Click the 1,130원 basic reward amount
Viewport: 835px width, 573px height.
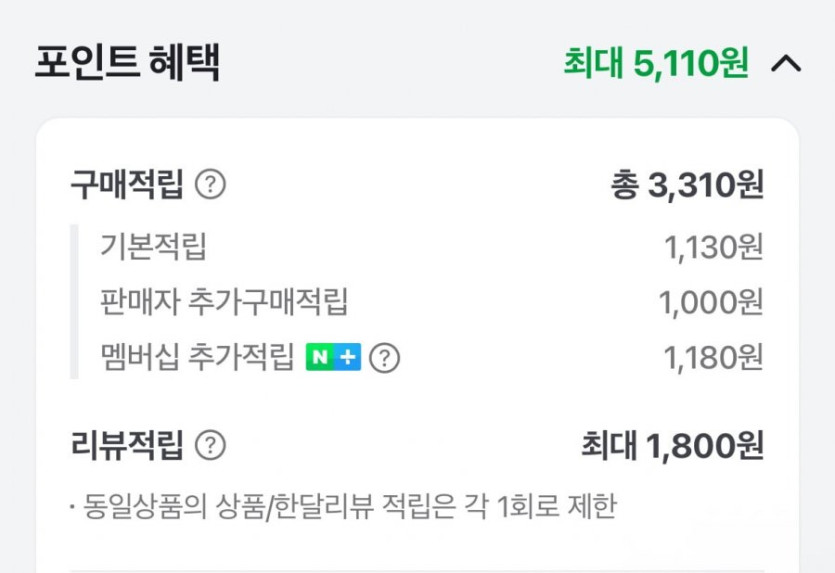click(713, 247)
